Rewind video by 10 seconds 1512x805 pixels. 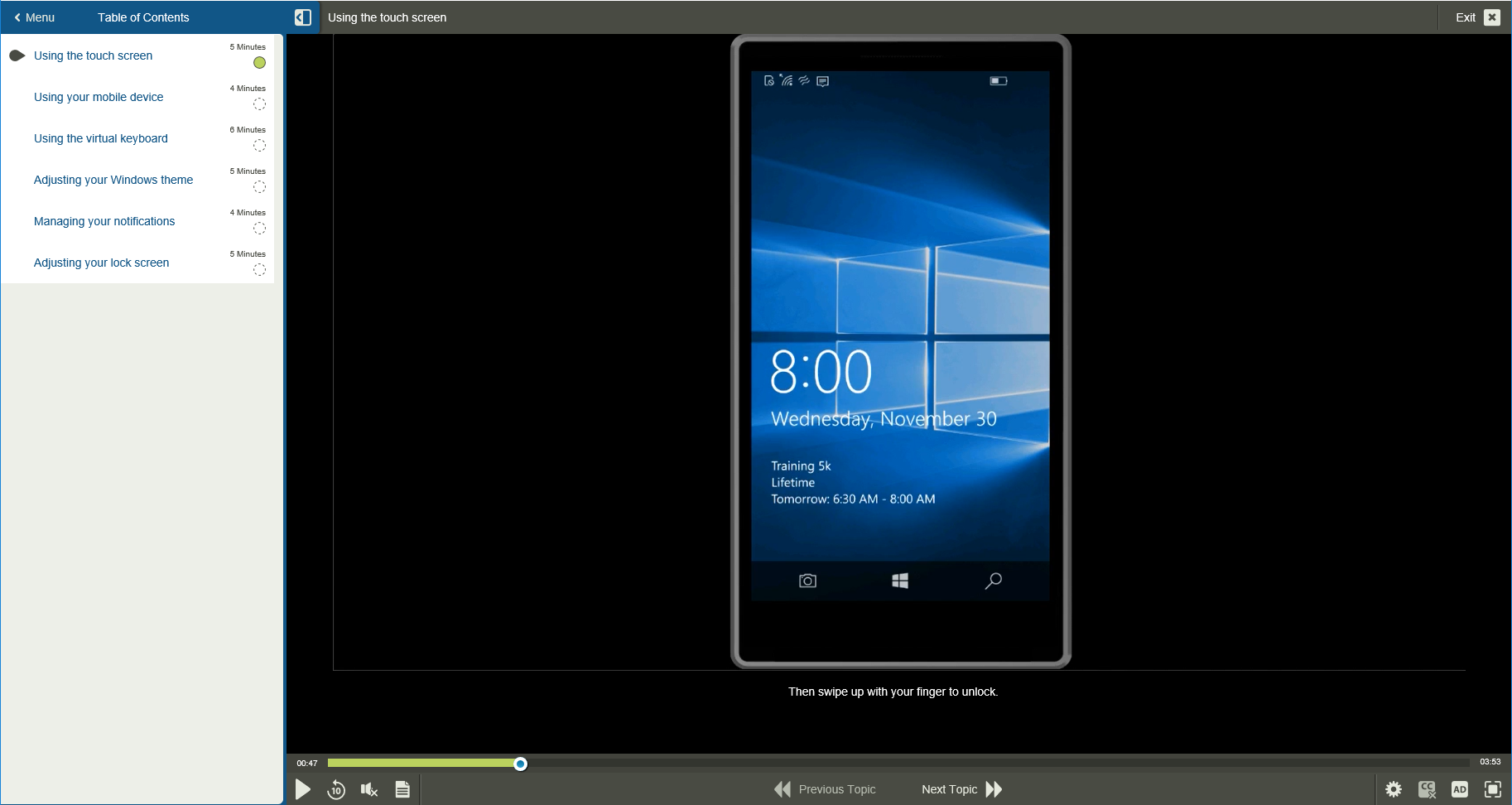tap(335, 789)
